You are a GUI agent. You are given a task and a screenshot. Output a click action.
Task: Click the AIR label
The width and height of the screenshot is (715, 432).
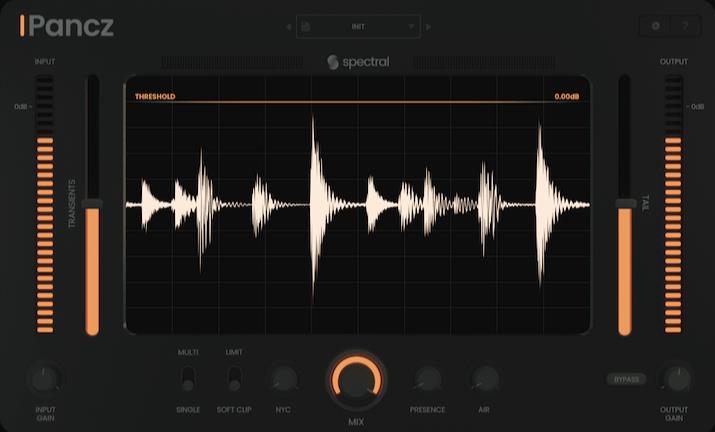click(484, 410)
